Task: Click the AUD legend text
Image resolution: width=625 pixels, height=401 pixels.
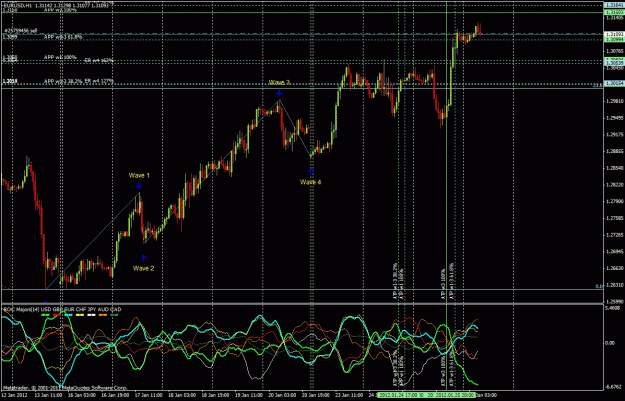Action: coord(104,309)
